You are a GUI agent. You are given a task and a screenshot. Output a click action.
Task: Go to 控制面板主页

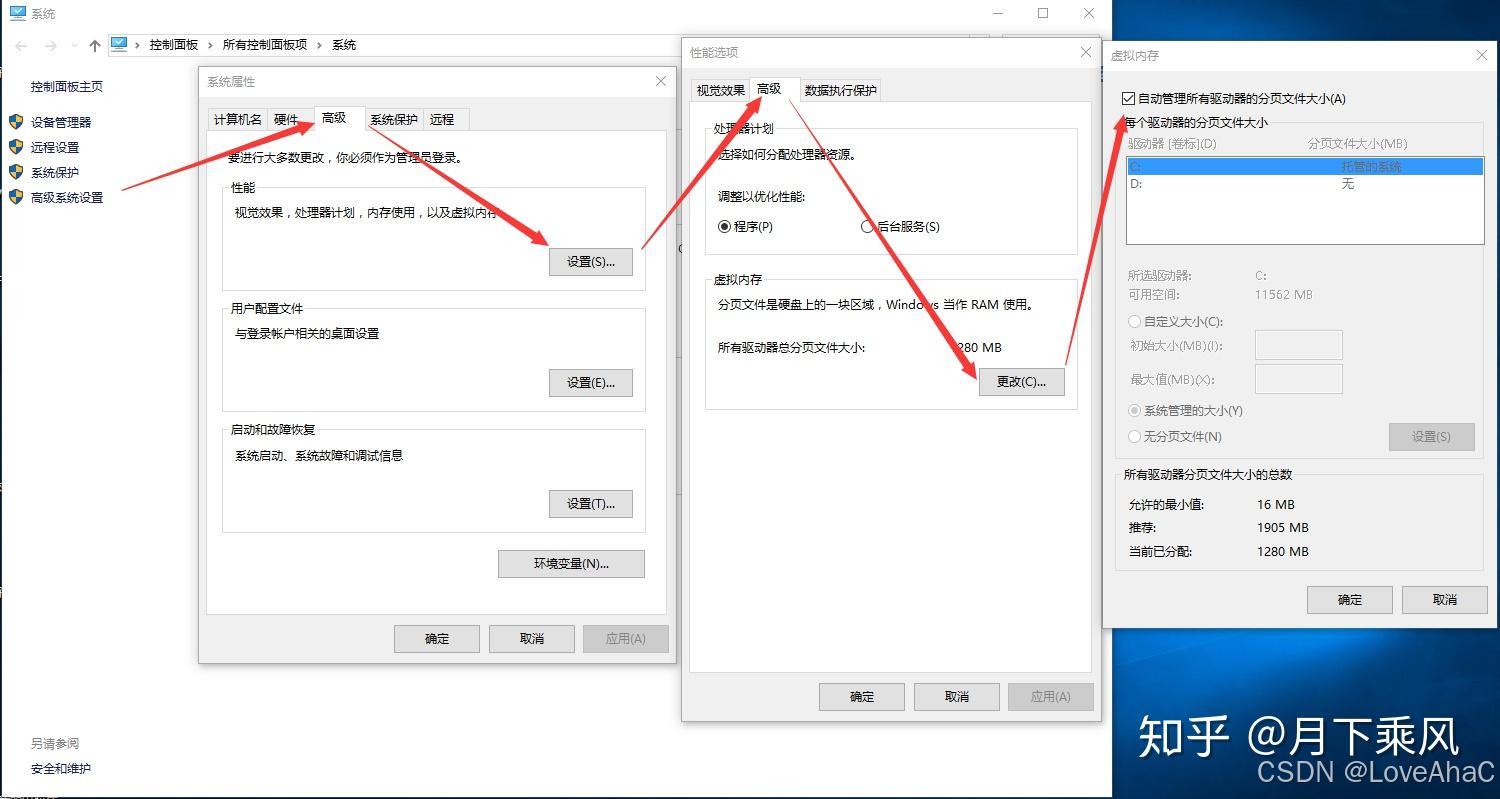(x=67, y=87)
